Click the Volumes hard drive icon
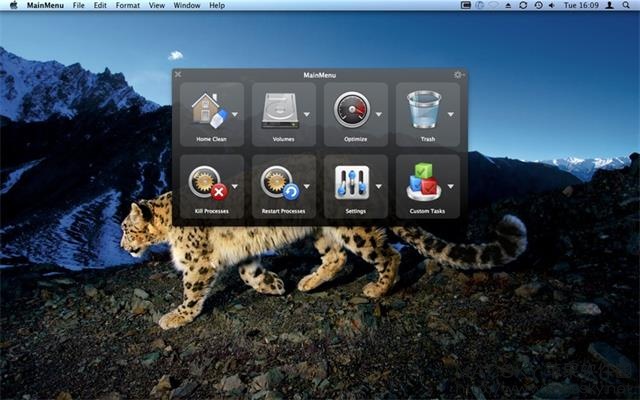The height and width of the screenshot is (400, 640). point(280,110)
